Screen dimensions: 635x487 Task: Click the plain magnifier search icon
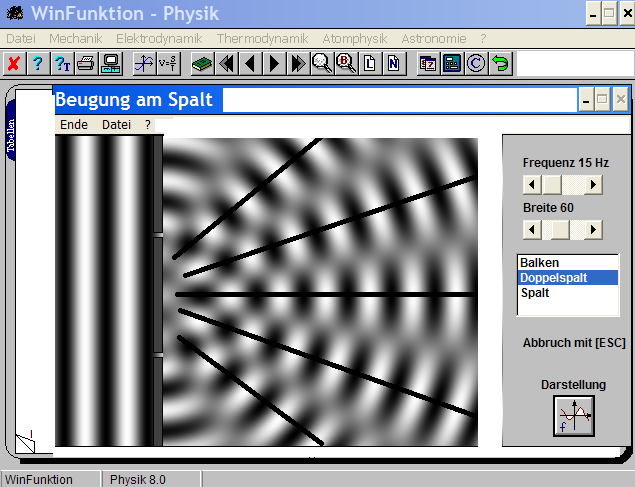pos(322,64)
